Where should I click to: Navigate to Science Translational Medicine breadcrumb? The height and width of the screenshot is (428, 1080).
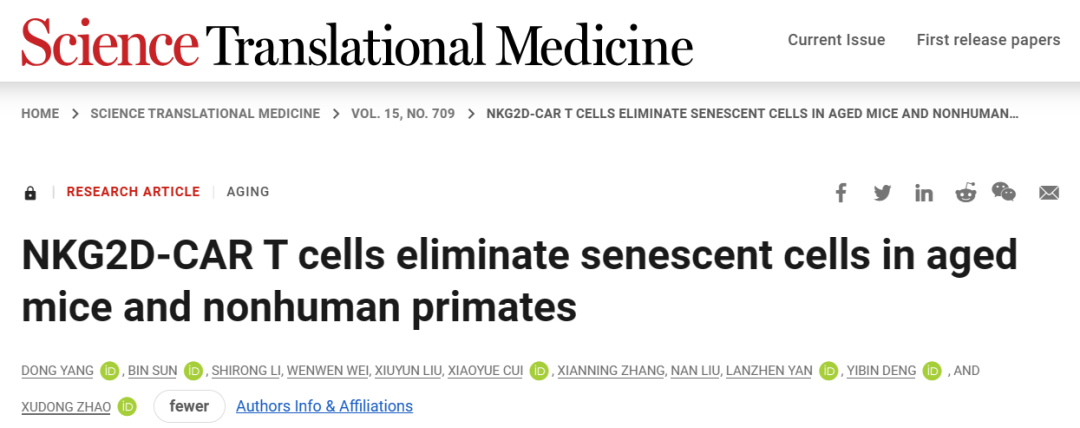click(x=205, y=113)
